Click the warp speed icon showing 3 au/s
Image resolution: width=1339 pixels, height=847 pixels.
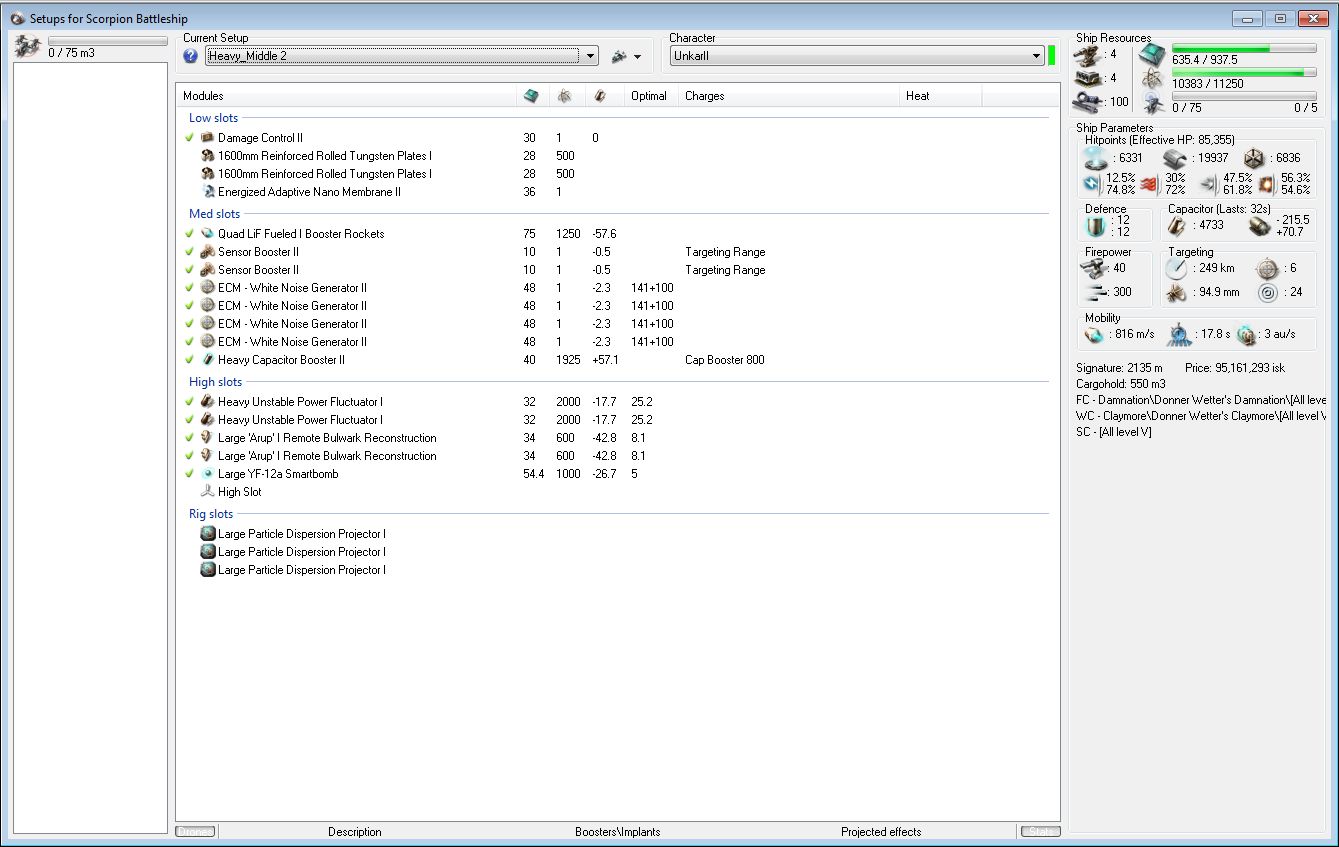pyautogui.click(x=1246, y=335)
